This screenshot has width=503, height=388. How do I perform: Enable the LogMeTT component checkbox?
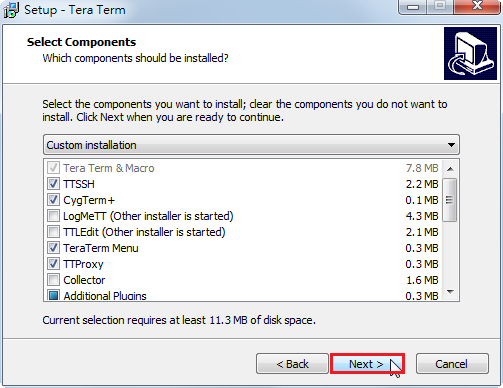point(53,216)
